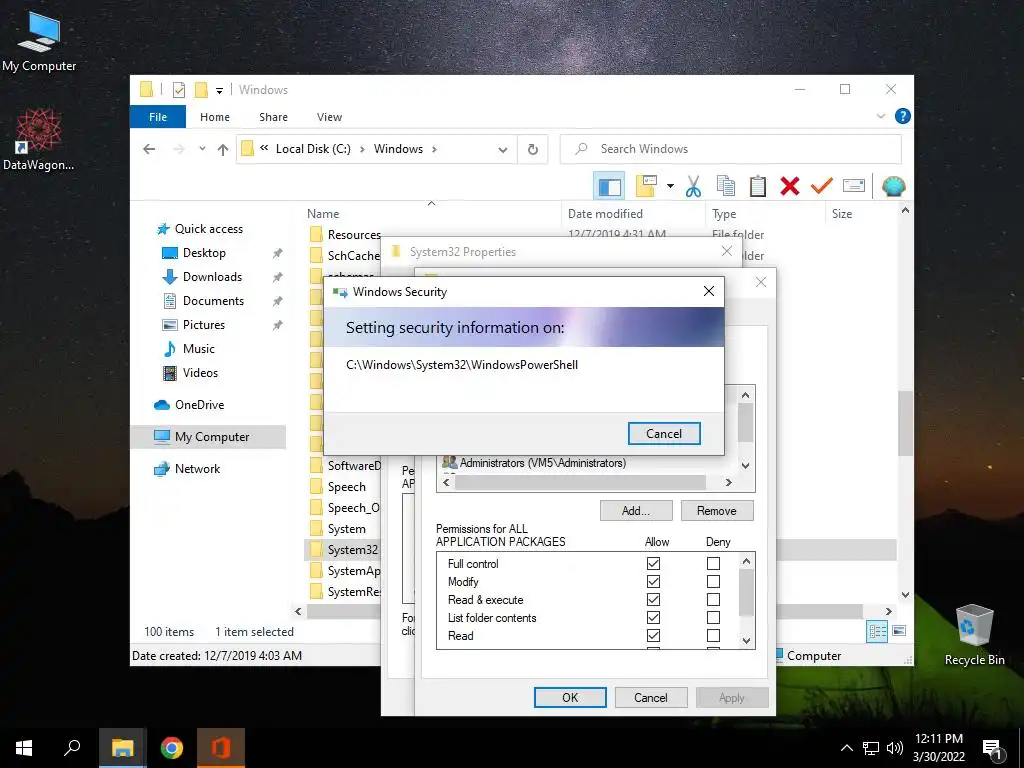Image resolution: width=1024 pixels, height=768 pixels.
Task: Click the globe shell icon in toolbar
Action: click(x=893, y=187)
